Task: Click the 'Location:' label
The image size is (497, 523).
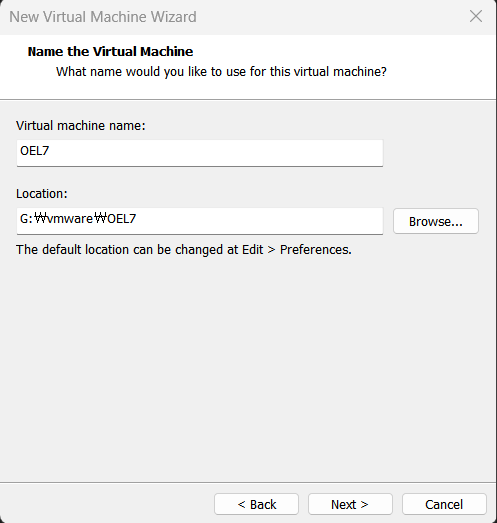Action: 42,194
